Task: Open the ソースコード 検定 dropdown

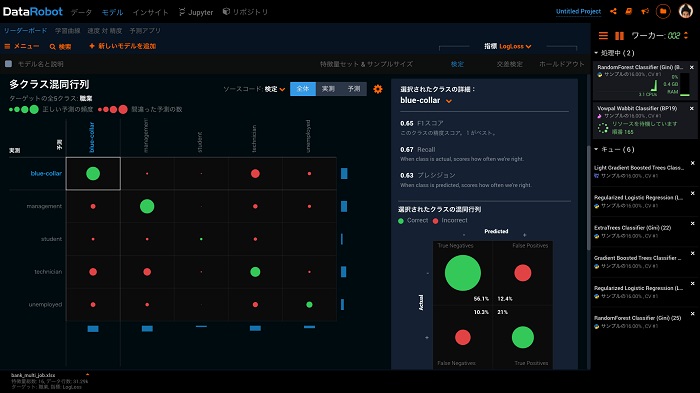Action: tap(275, 89)
